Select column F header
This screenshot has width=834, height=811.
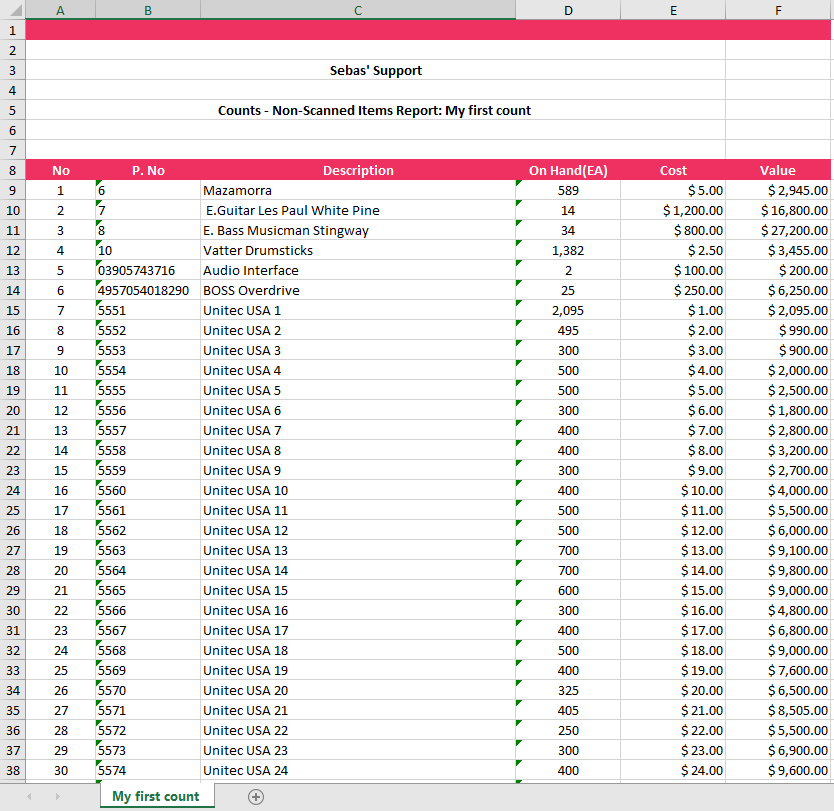coord(778,10)
